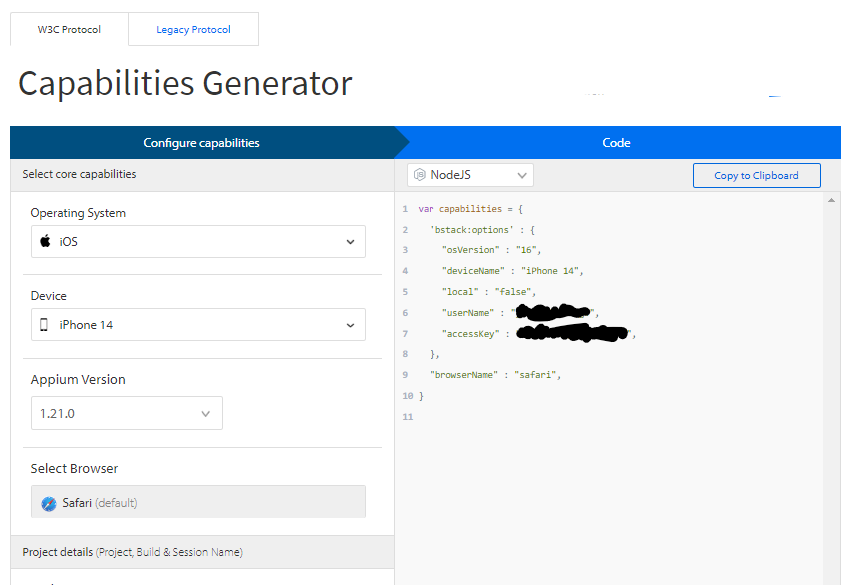Click the NodeJS hexagon icon
865x585 pixels.
pyautogui.click(x=420, y=175)
